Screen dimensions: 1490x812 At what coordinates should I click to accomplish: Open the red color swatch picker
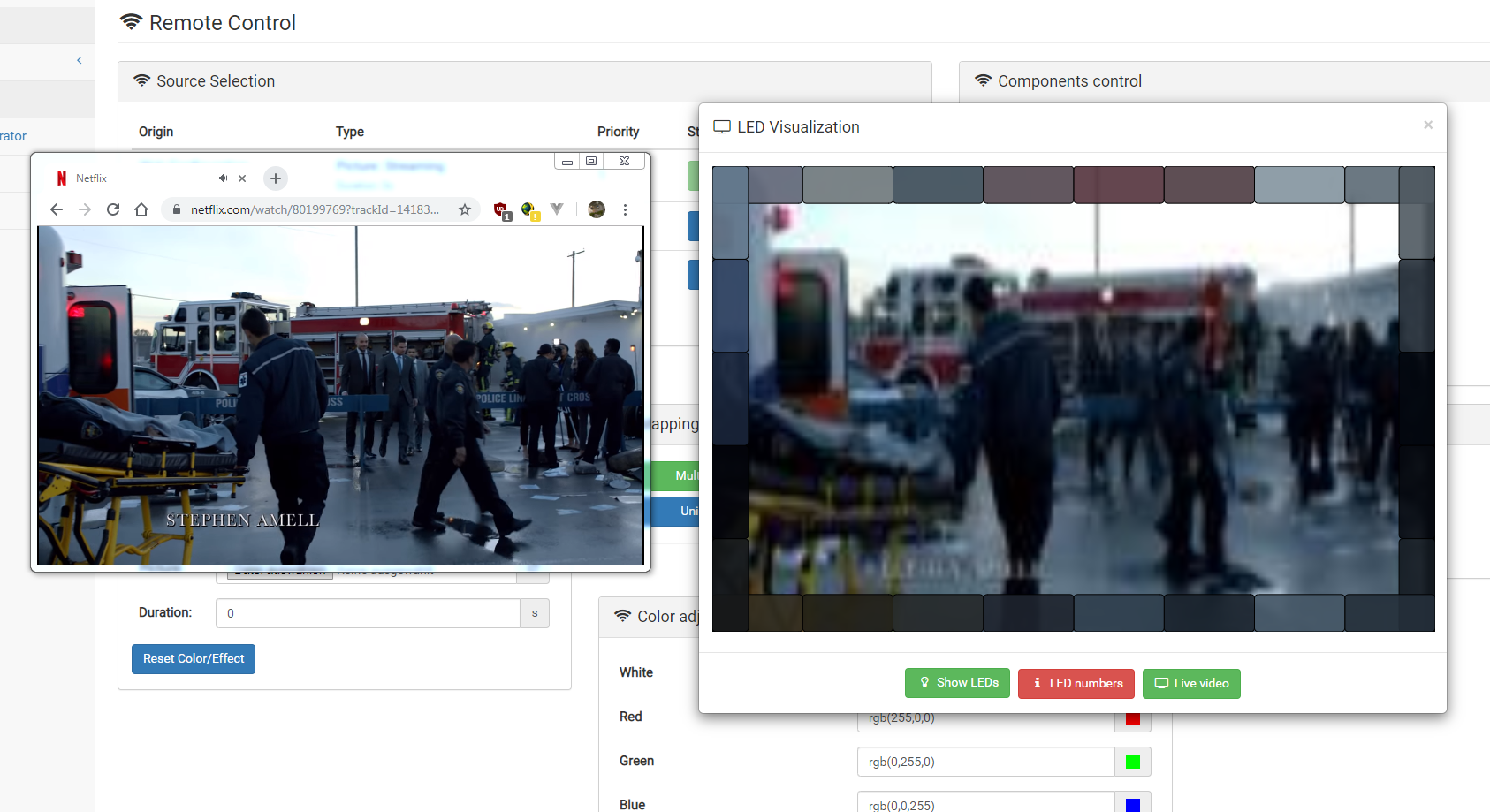click(x=1133, y=718)
